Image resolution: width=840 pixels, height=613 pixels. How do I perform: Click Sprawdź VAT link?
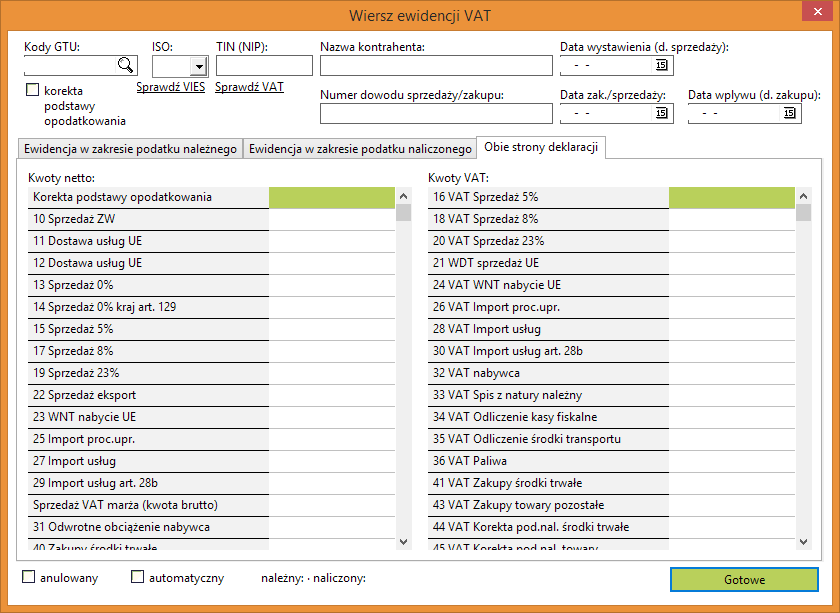(249, 87)
